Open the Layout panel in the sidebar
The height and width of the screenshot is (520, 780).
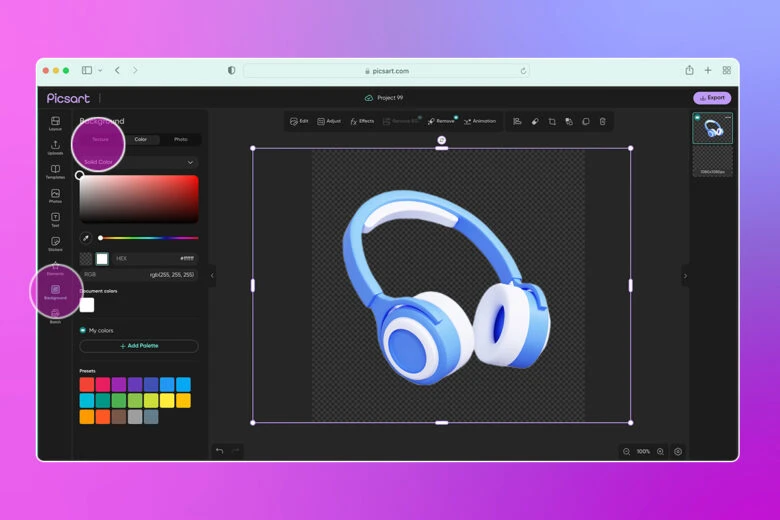55,123
